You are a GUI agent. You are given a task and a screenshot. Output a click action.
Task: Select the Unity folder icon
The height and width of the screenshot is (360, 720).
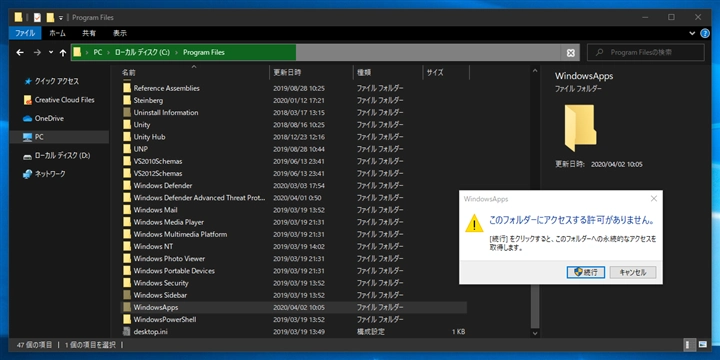point(127,124)
